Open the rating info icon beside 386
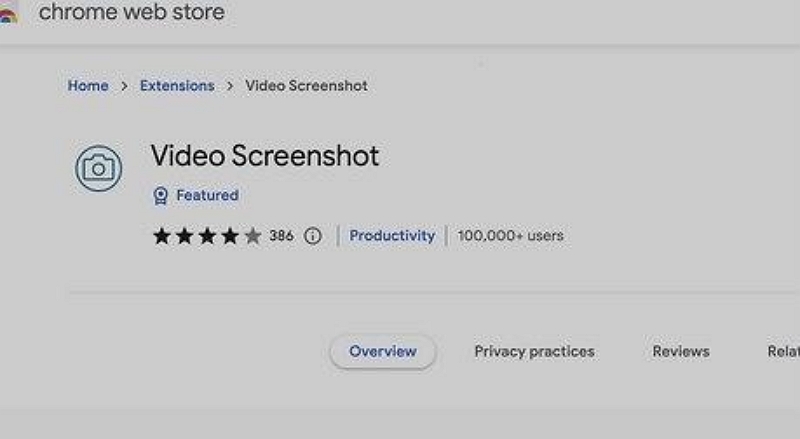This screenshot has width=800, height=439. 313,236
